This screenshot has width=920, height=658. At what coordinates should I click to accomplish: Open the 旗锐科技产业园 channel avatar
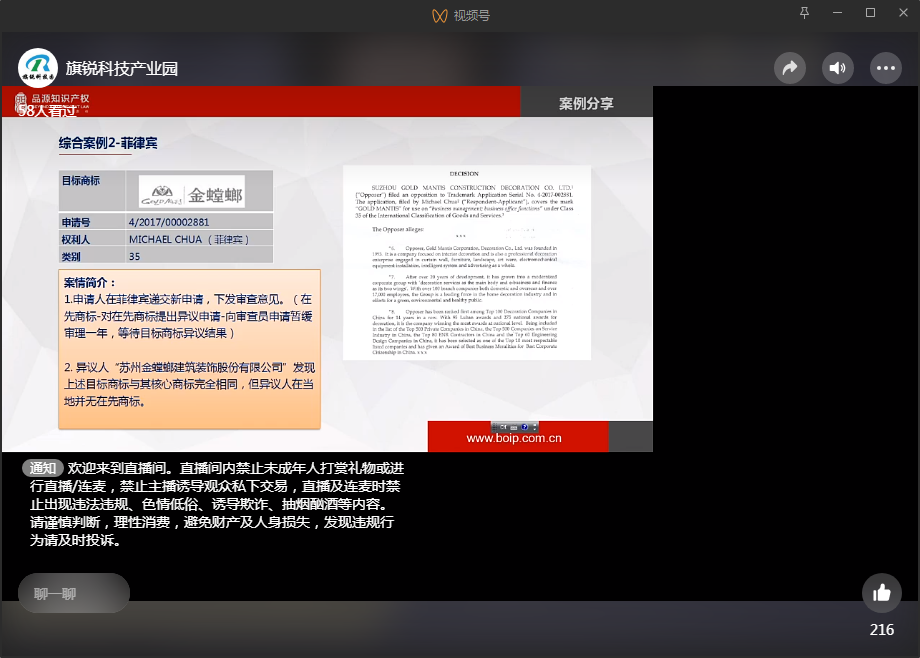38,68
